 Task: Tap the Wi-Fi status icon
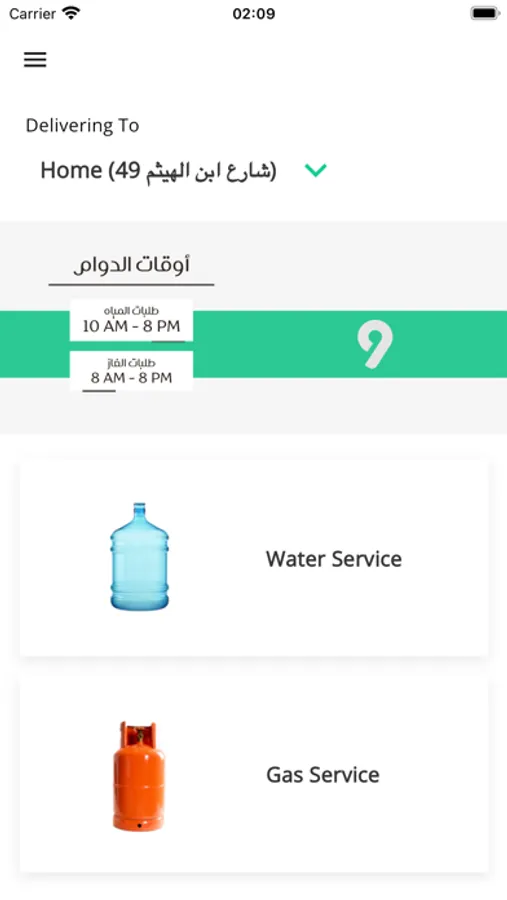[x=71, y=13]
